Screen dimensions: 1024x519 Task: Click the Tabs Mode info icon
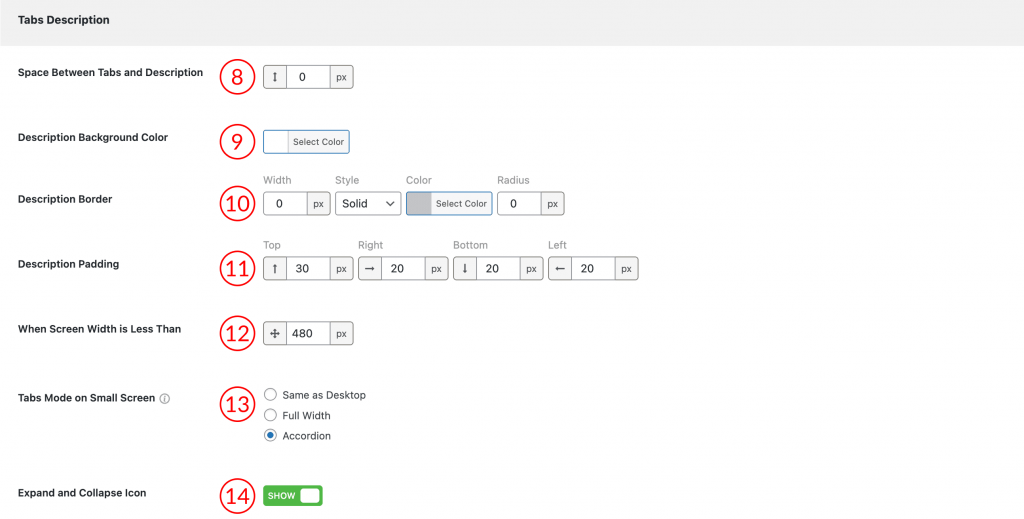[165, 399]
